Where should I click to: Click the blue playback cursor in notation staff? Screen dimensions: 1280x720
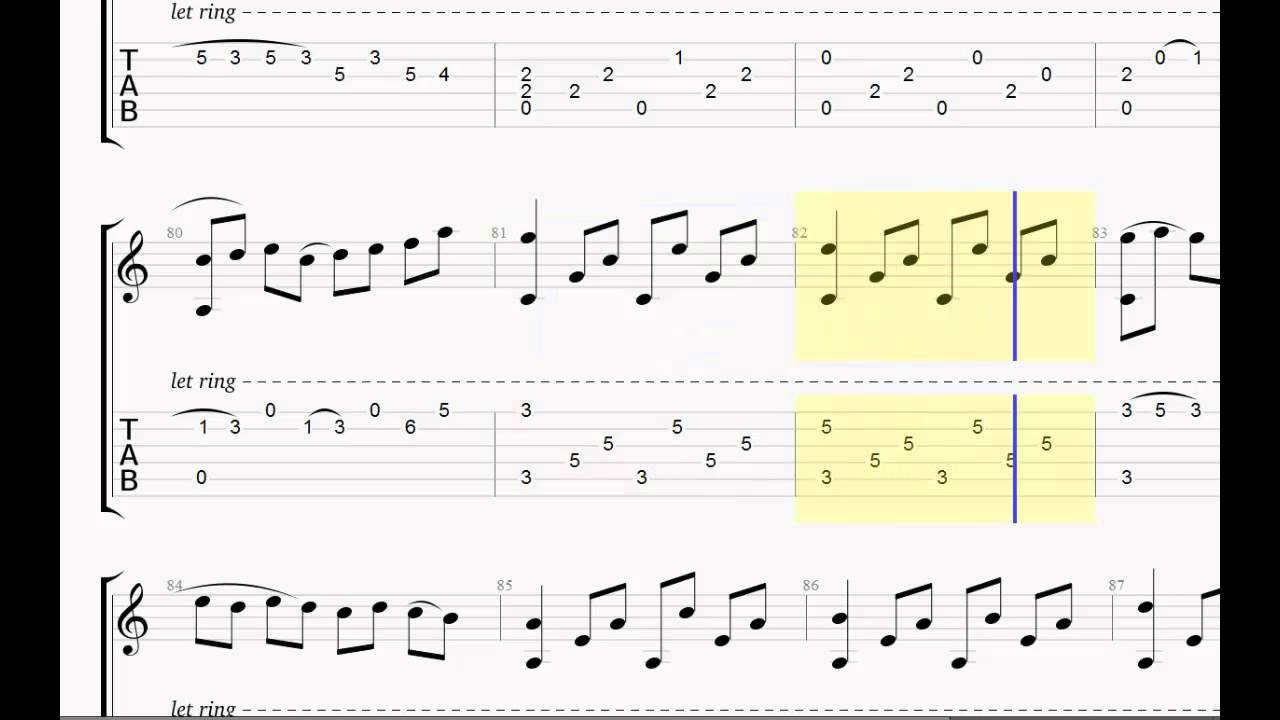[1015, 276]
